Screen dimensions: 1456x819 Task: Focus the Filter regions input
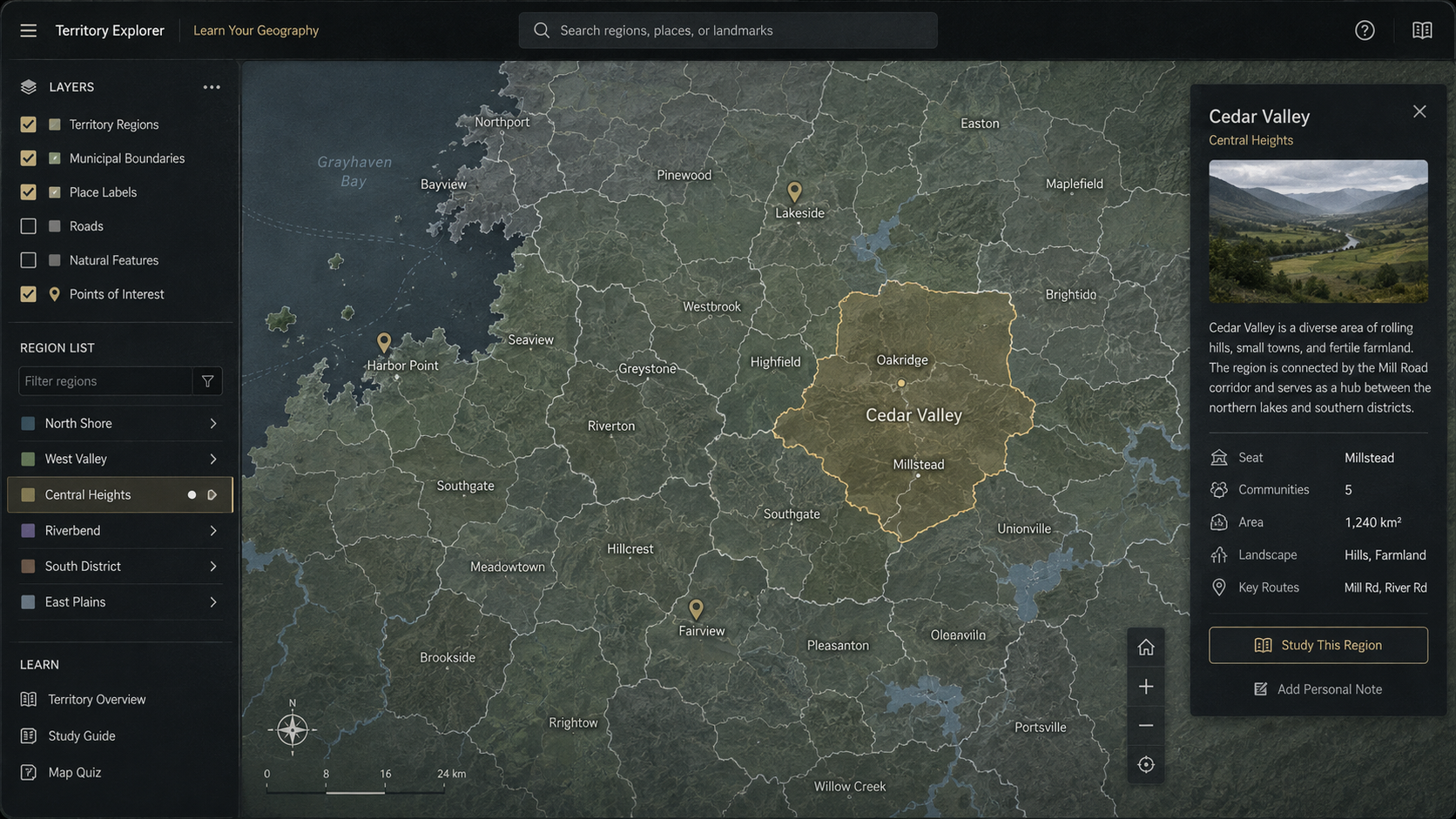pyautogui.click(x=105, y=381)
